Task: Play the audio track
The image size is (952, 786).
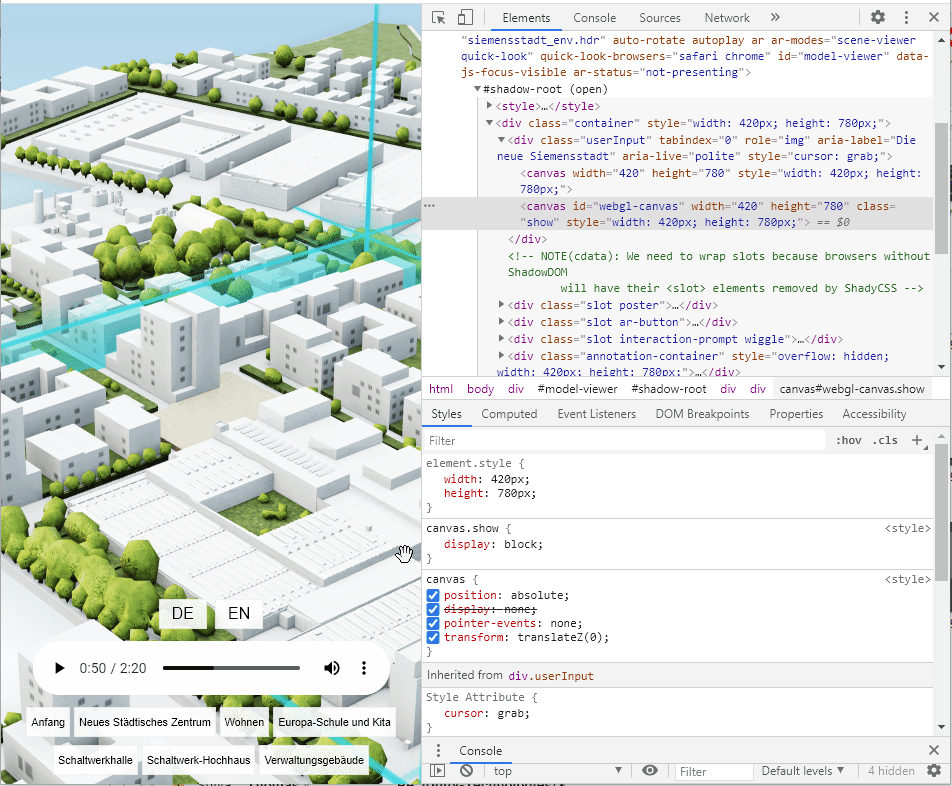Action: click(x=60, y=668)
